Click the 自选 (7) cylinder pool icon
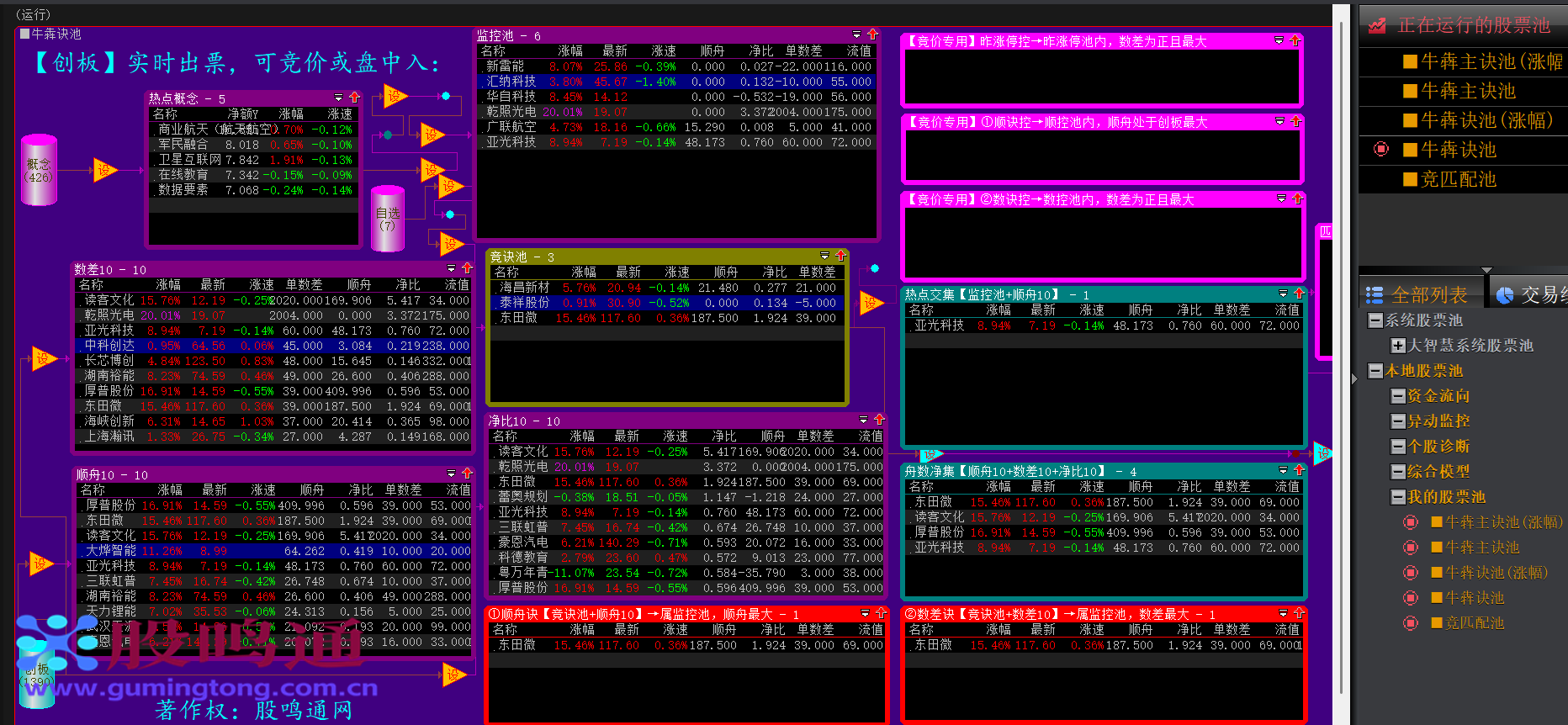Viewport: 1568px width, 725px height. click(x=388, y=220)
